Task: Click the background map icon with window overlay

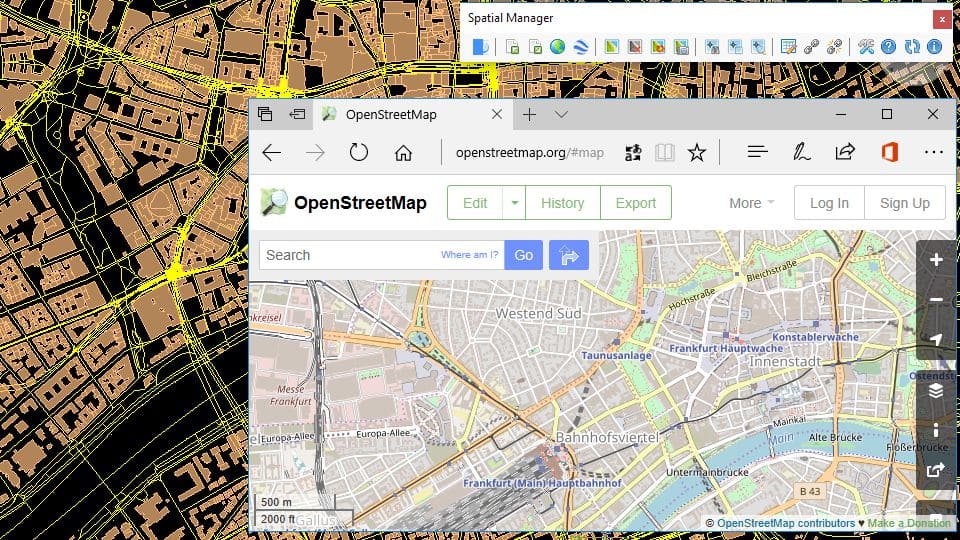Action: click(x=681, y=47)
